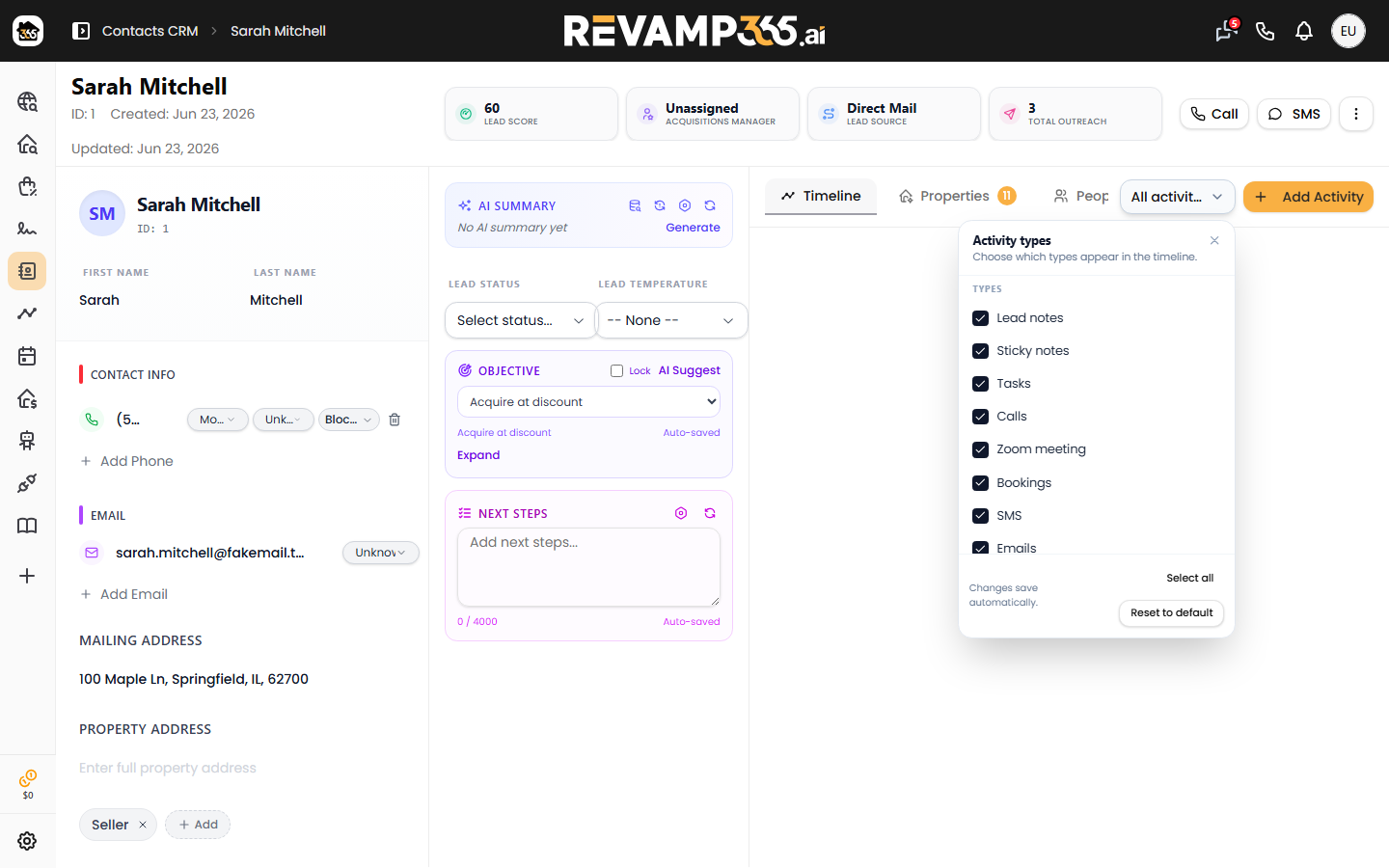Click the Call button
The image size is (1389, 868).
[x=1214, y=114]
